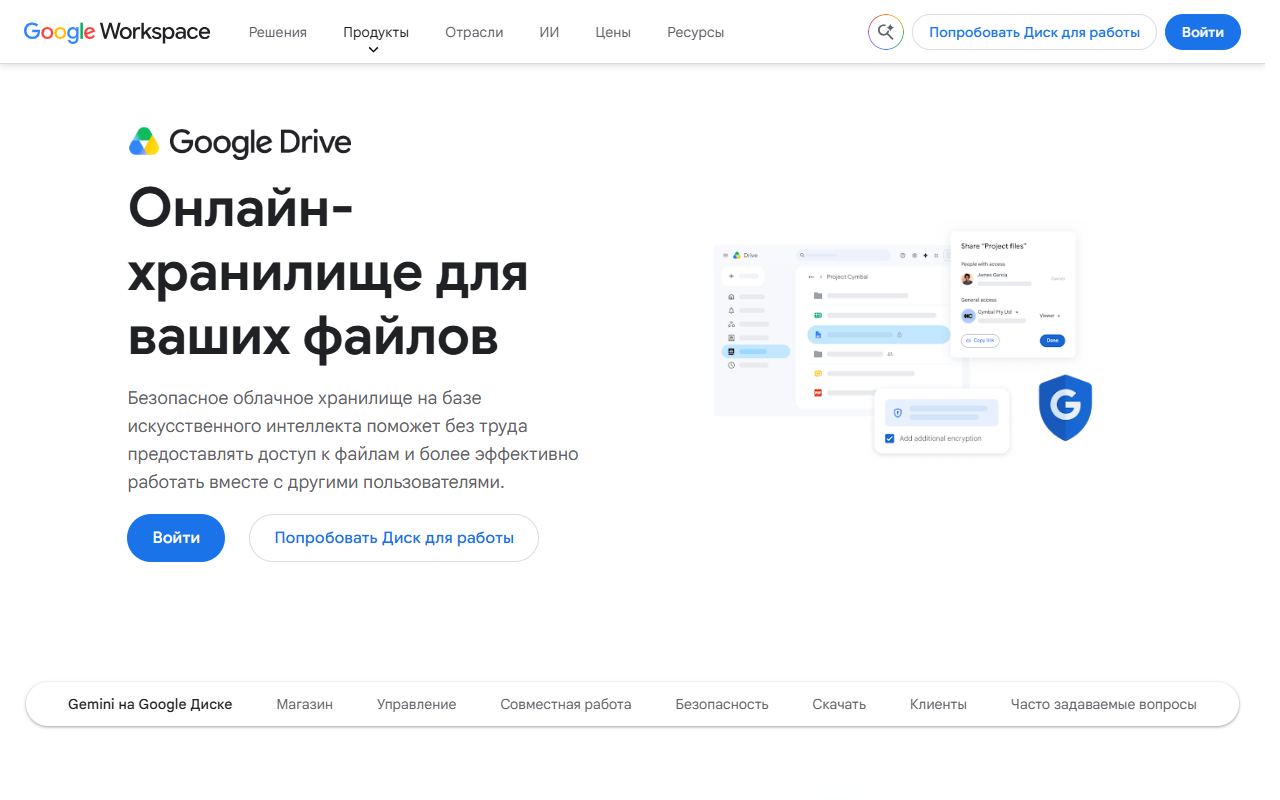Select the Gemini на Google Диске tab
This screenshot has height=800, width=1280.
[x=150, y=704]
